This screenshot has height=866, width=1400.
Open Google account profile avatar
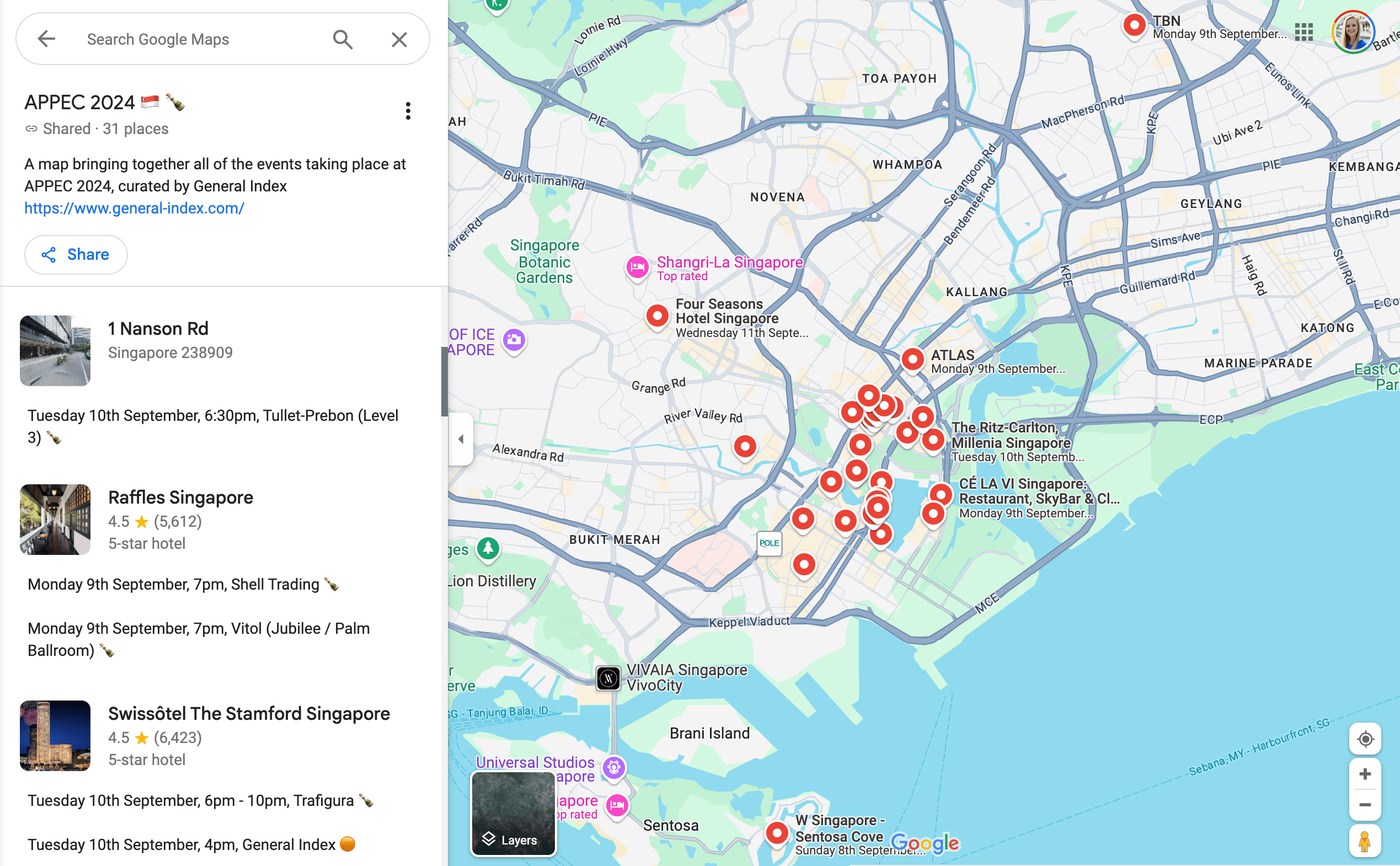(1353, 32)
